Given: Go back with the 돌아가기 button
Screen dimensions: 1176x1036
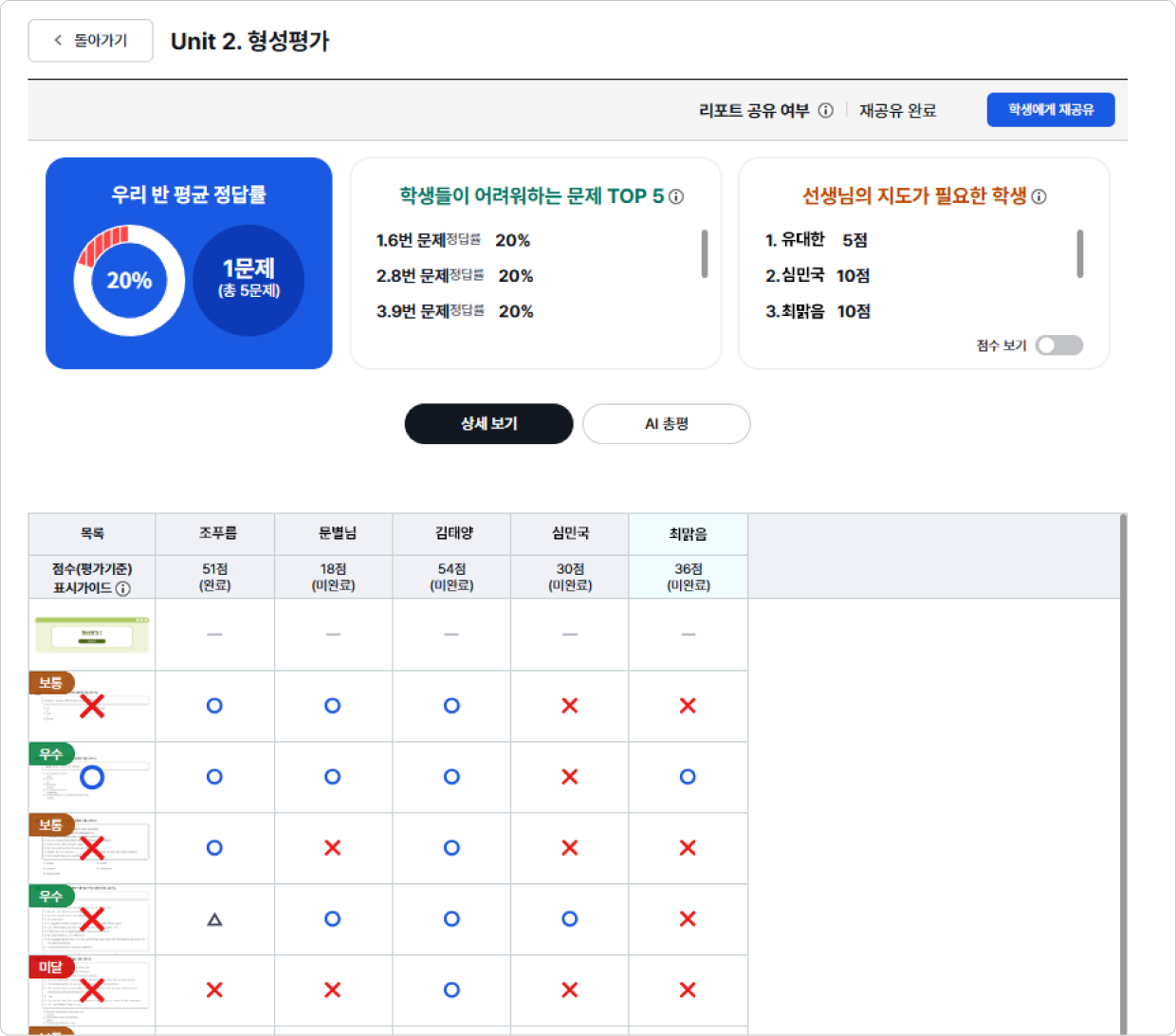Looking at the screenshot, I should pos(90,41).
